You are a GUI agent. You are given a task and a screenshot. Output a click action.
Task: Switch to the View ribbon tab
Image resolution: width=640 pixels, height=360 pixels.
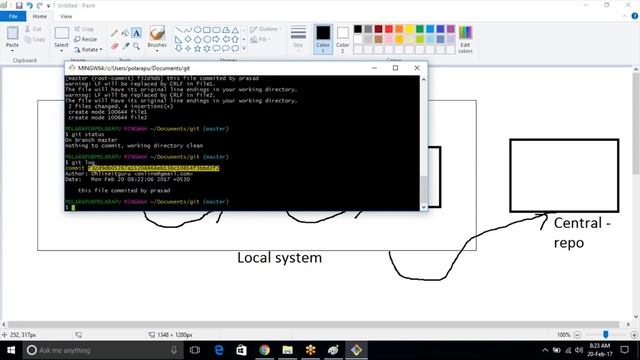(x=66, y=16)
